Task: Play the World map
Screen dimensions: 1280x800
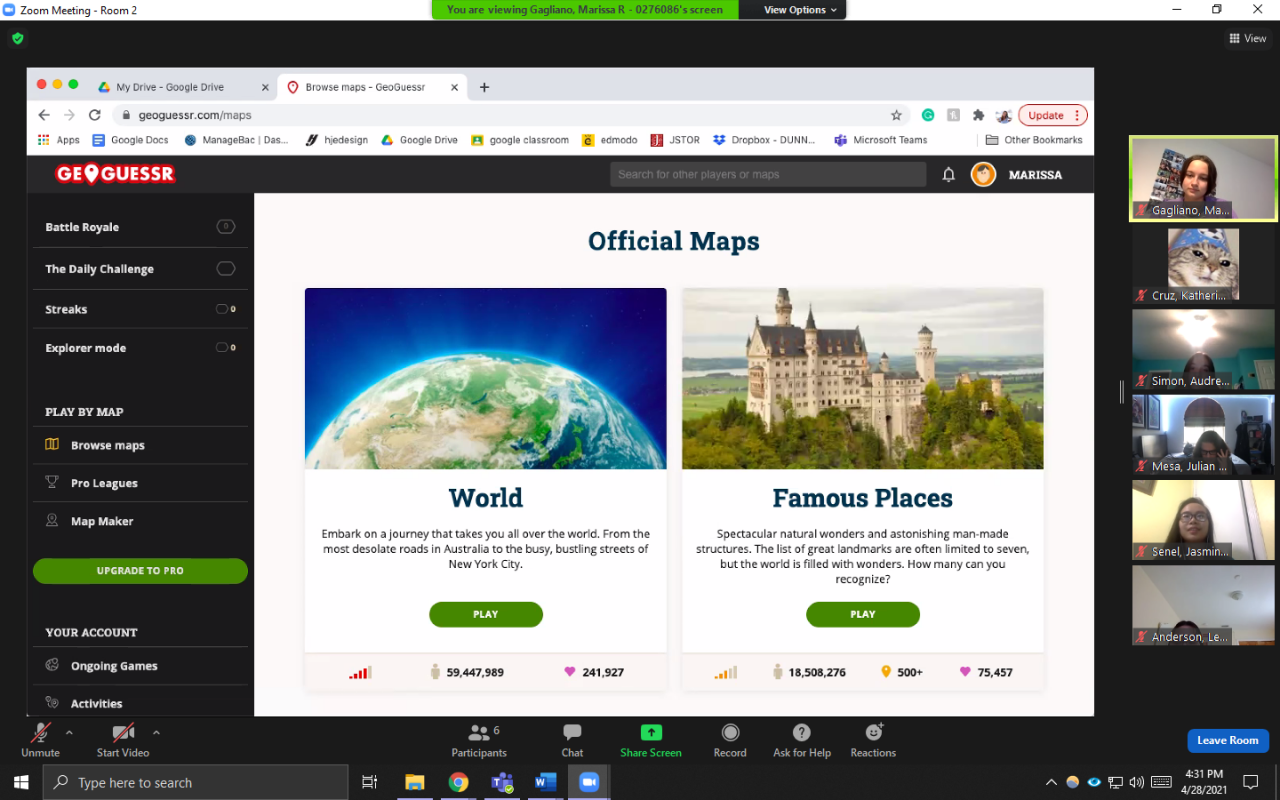Action: (x=486, y=614)
